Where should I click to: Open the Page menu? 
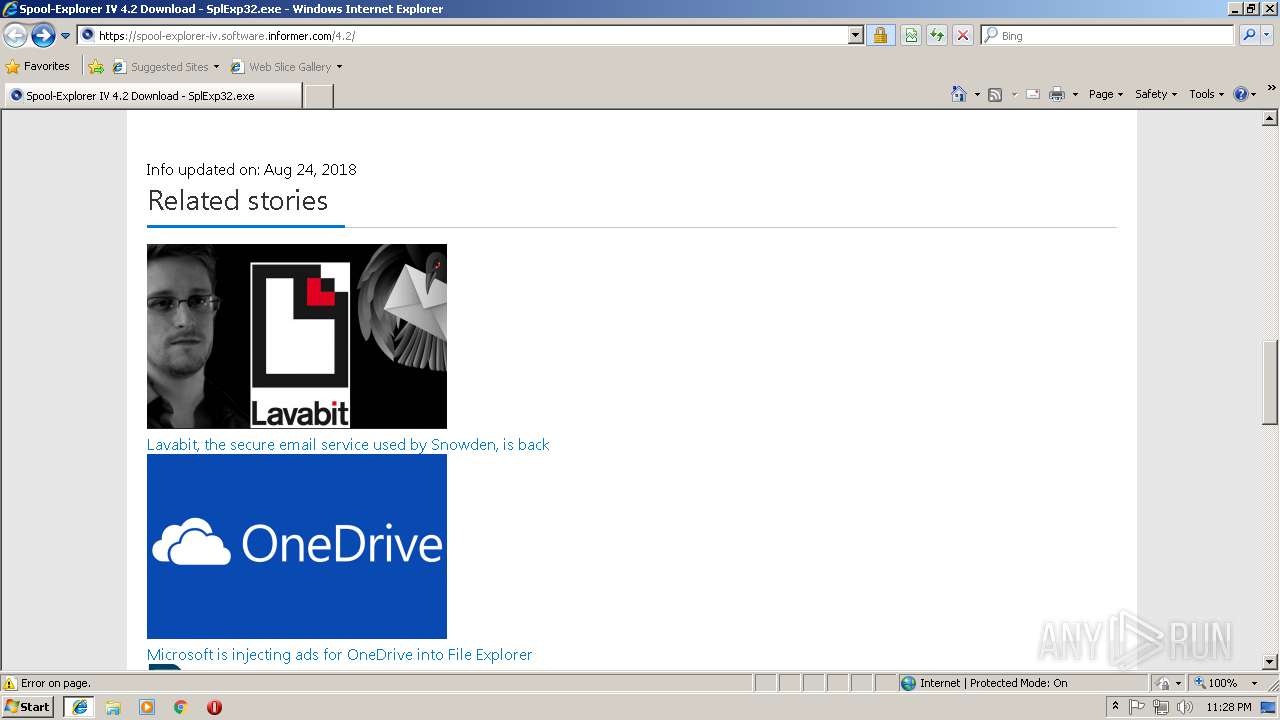point(1105,94)
